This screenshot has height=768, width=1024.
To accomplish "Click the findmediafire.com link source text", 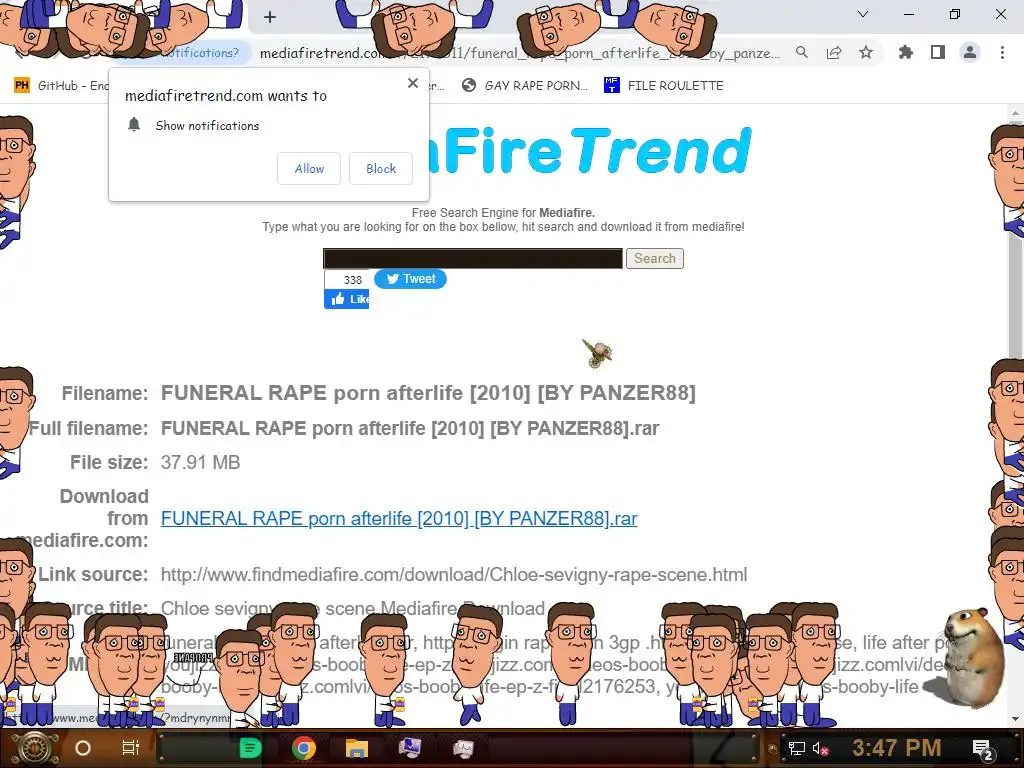I will point(454,575).
